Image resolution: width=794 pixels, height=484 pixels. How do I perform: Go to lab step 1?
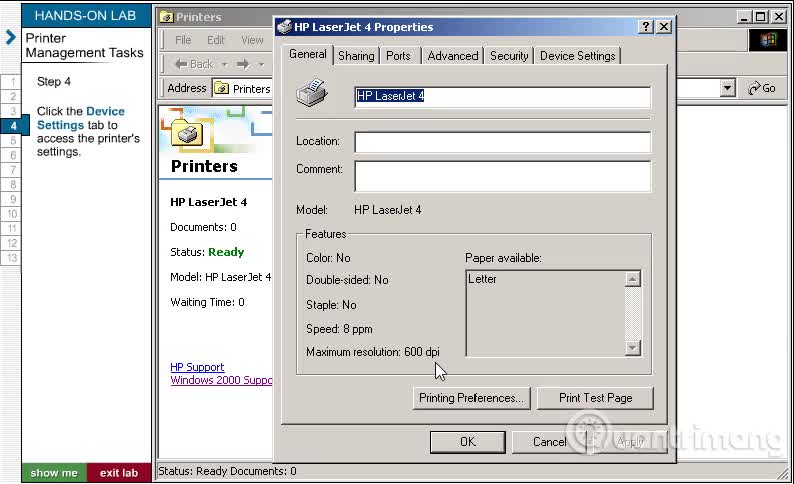[12, 82]
